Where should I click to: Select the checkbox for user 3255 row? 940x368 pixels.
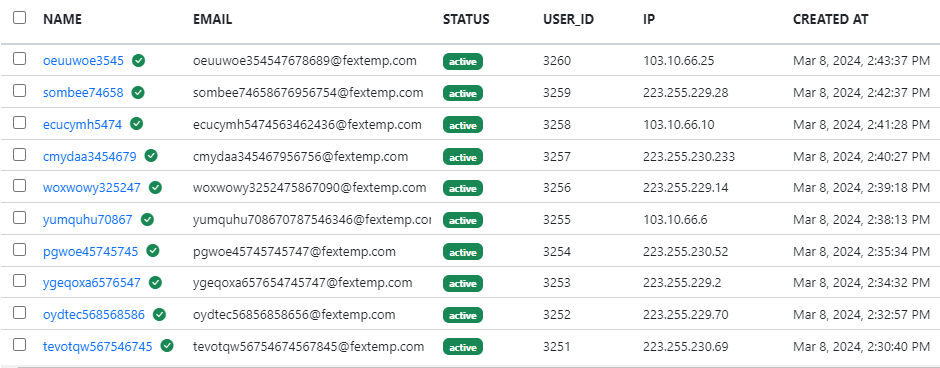pyautogui.click(x=20, y=218)
